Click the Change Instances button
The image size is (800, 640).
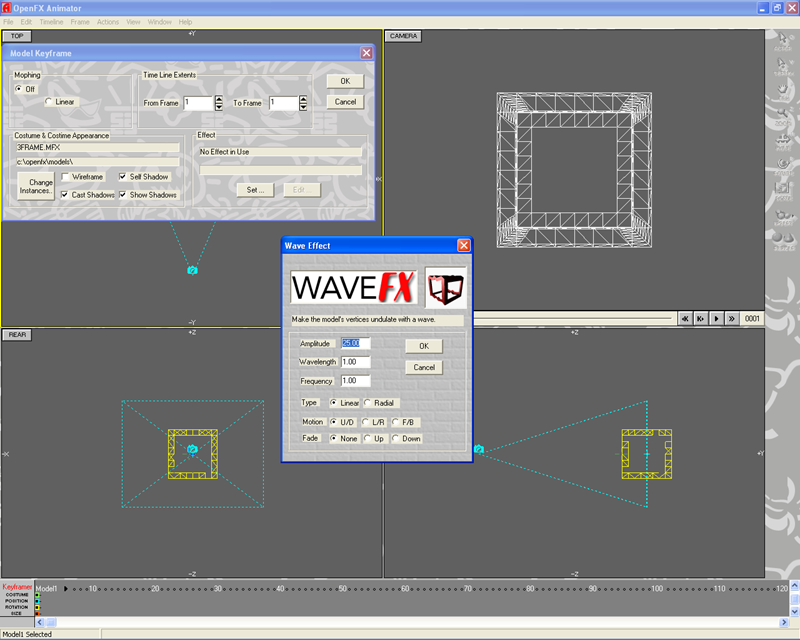coord(36,186)
